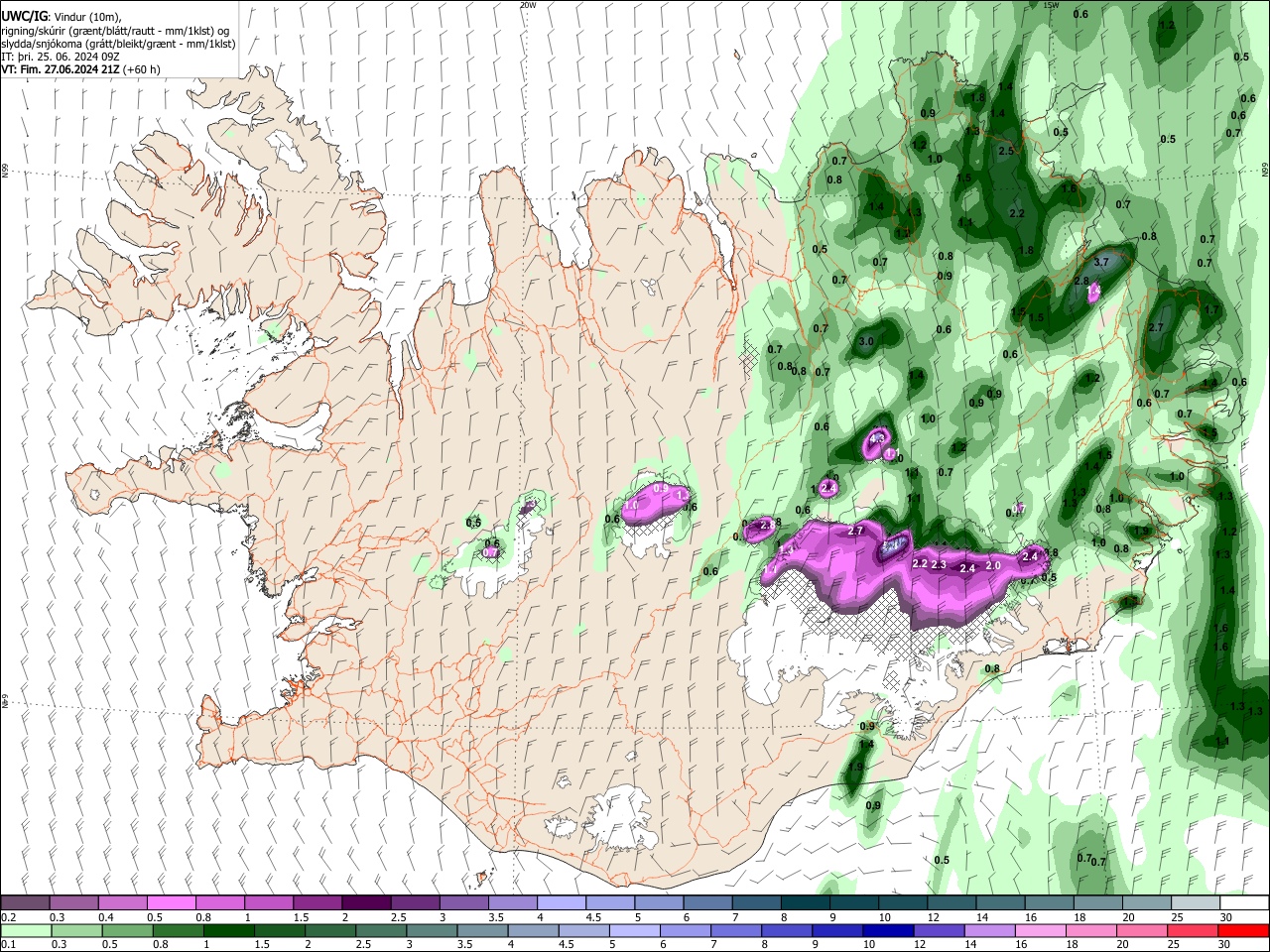Pick the bright red 30 swatch in rain scale

1243,930
